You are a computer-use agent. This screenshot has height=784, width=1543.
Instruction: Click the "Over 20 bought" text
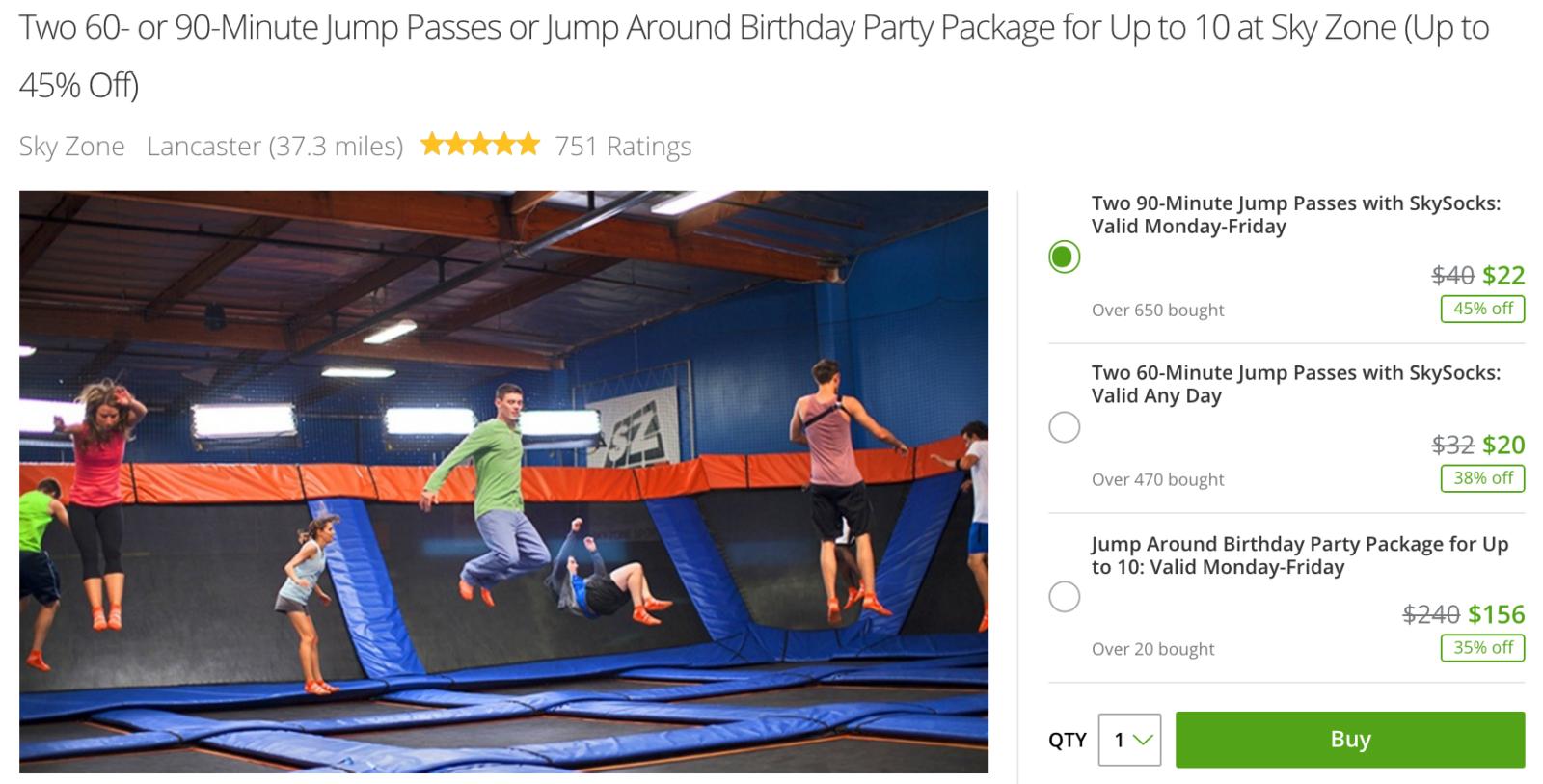coord(1152,650)
